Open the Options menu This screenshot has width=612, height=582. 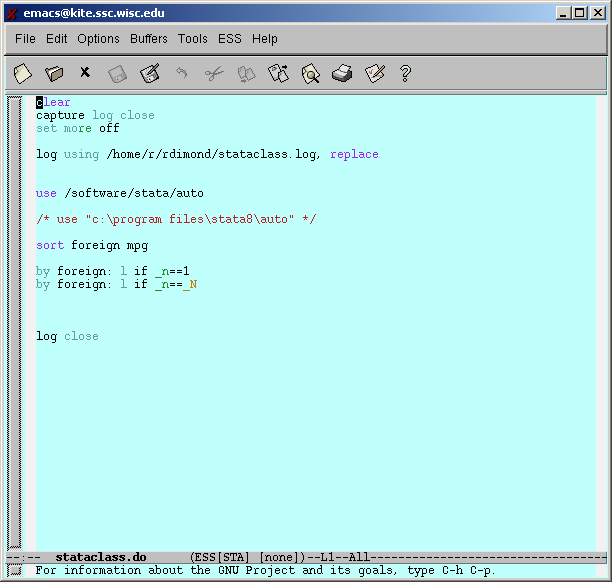pyautogui.click(x=98, y=39)
